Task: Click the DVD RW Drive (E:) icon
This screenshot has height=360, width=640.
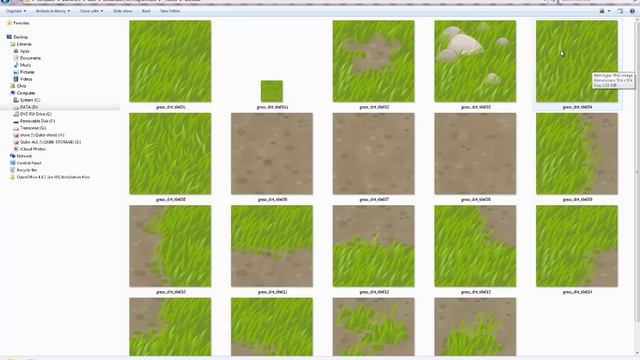Action: [x=16, y=114]
